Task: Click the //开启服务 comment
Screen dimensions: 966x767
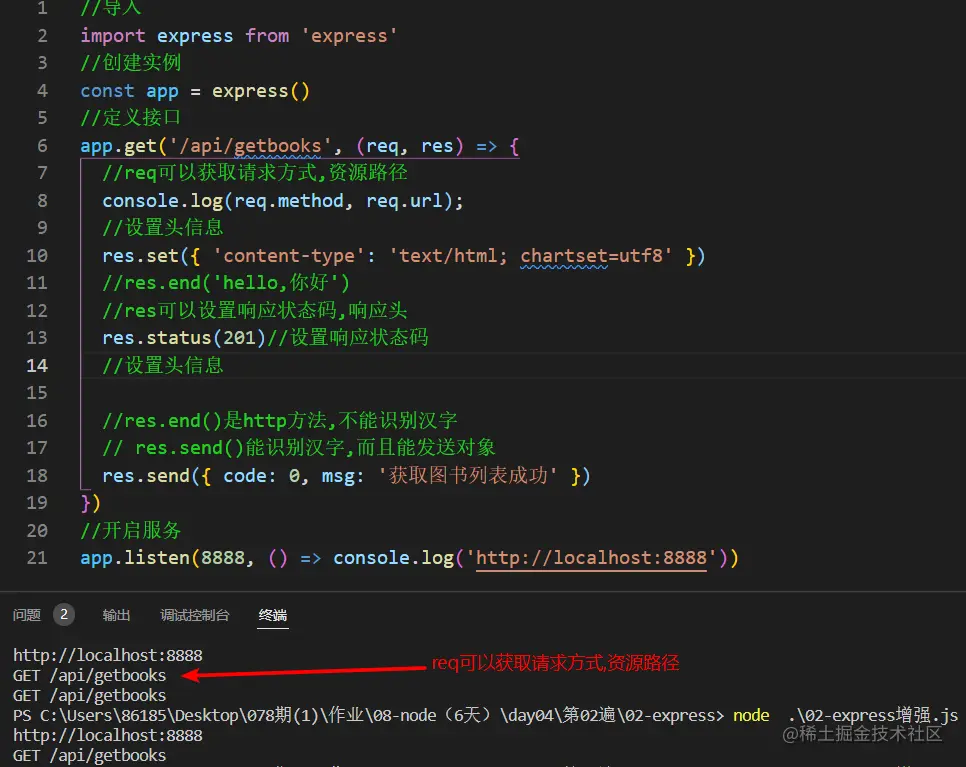Action: 131,530
